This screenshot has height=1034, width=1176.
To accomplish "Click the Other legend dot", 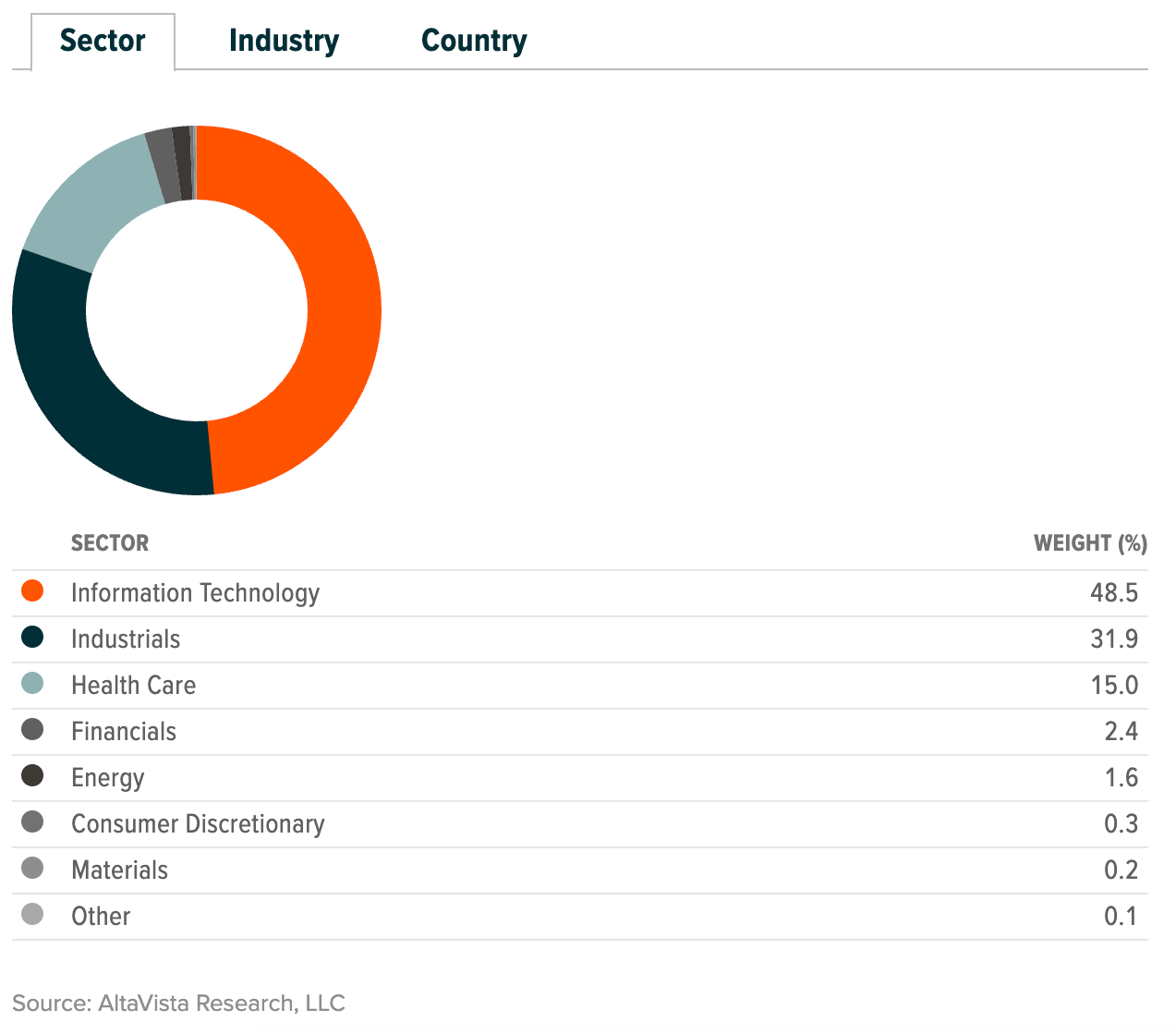I will click(x=32, y=915).
